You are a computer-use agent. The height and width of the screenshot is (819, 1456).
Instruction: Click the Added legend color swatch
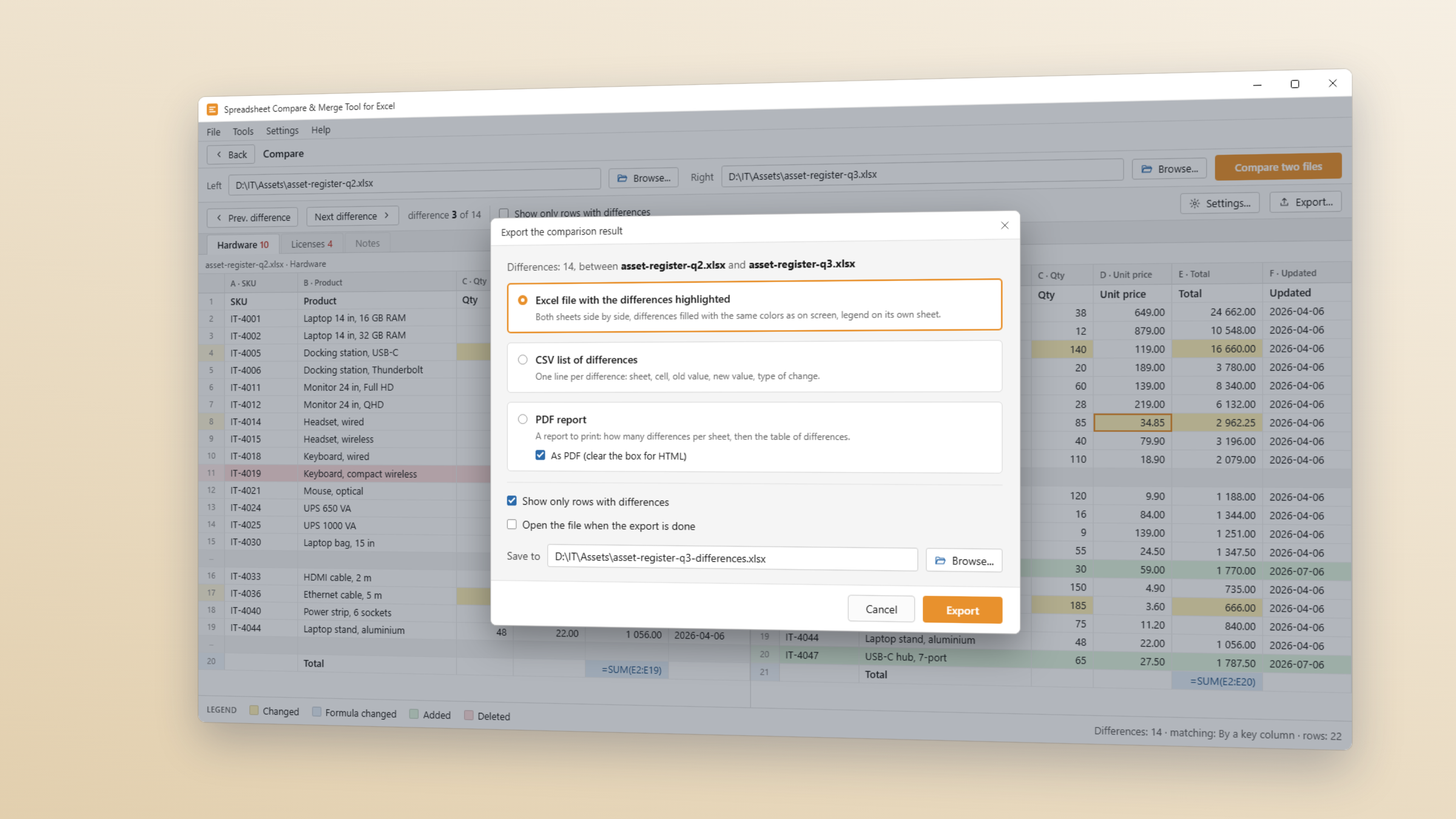pos(414,714)
